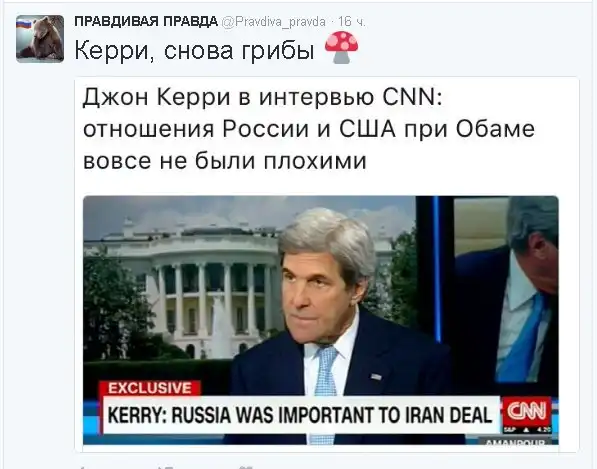Image resolution: width=597 pixels, height=469 pixels.
Task: Click the red EXCLUSIVE banner
Action: coord(150,388)
